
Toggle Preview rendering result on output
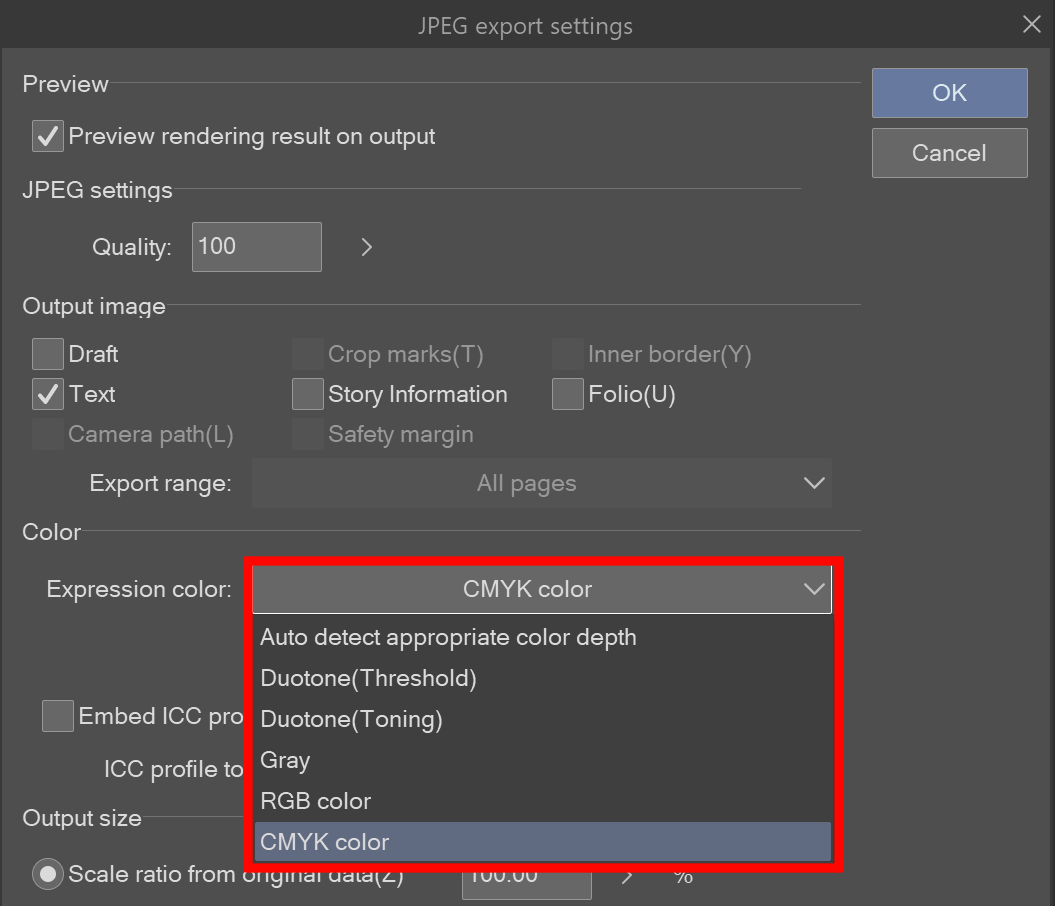(48, 136)
